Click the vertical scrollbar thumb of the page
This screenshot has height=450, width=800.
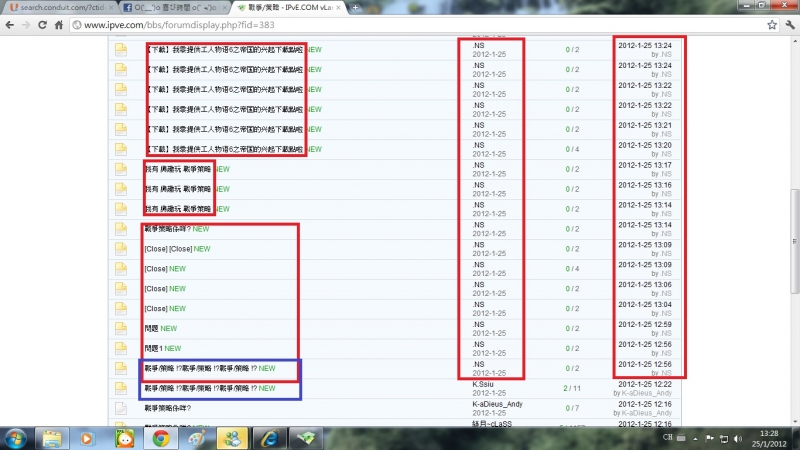pos(794,241)
